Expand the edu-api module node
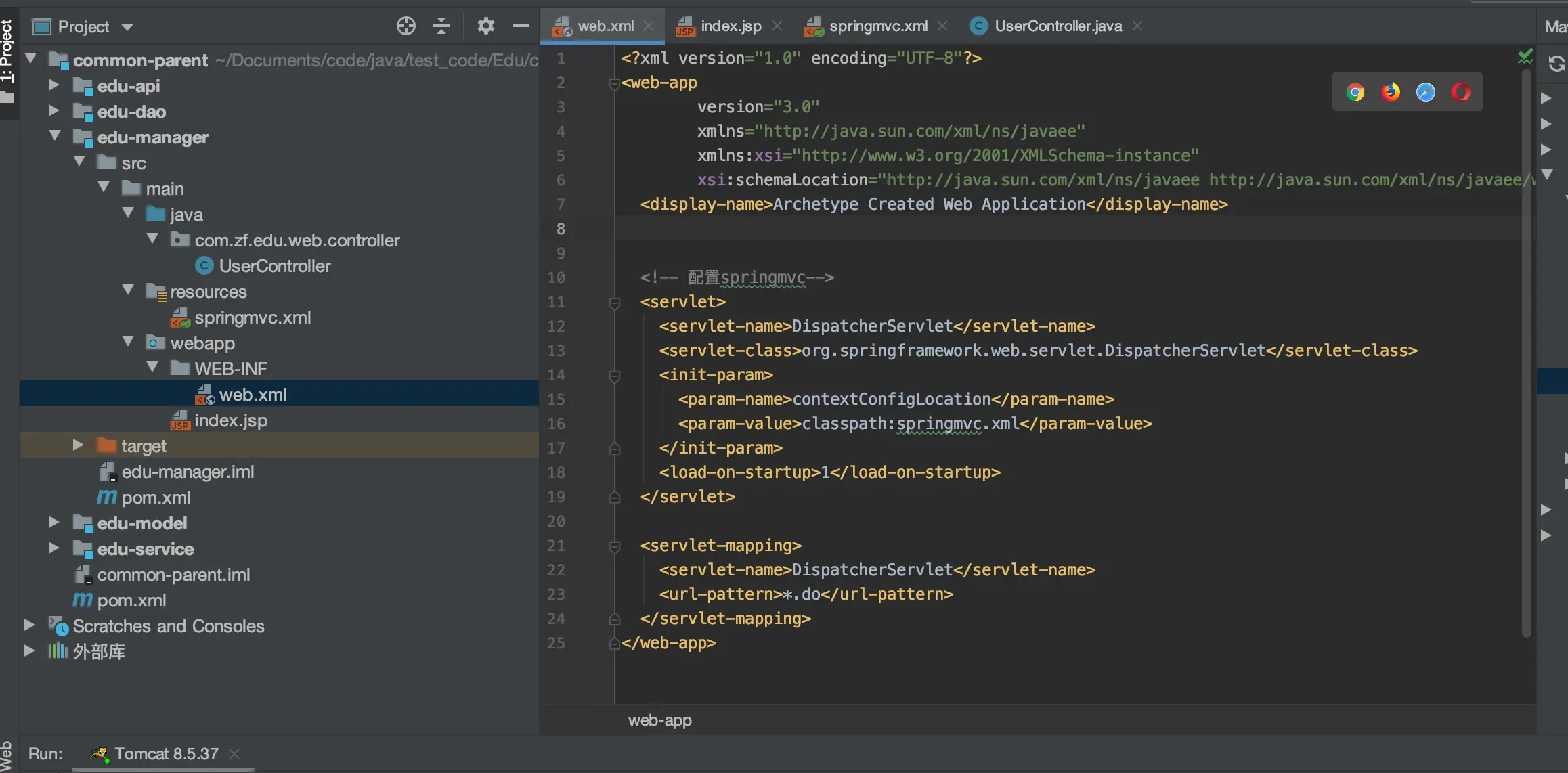1568x773 pixels. [x=54, y=85]
